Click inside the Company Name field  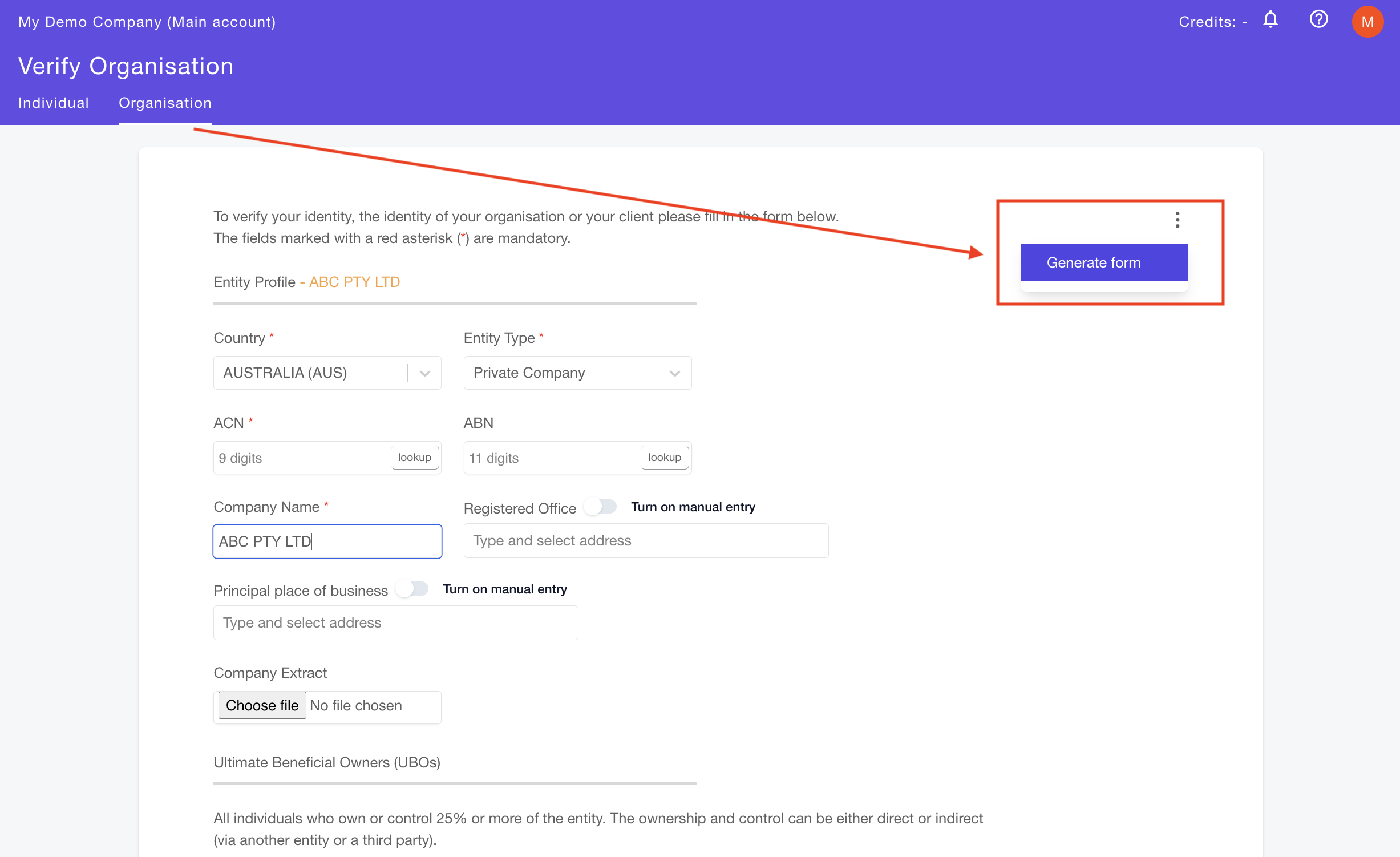point(326,541)
